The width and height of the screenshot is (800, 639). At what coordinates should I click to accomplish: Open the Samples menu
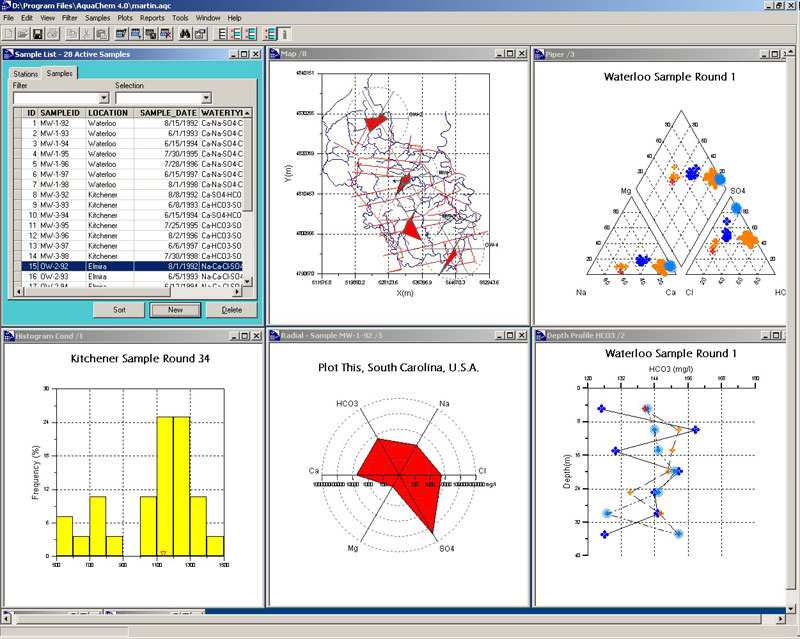coord(97,17)
